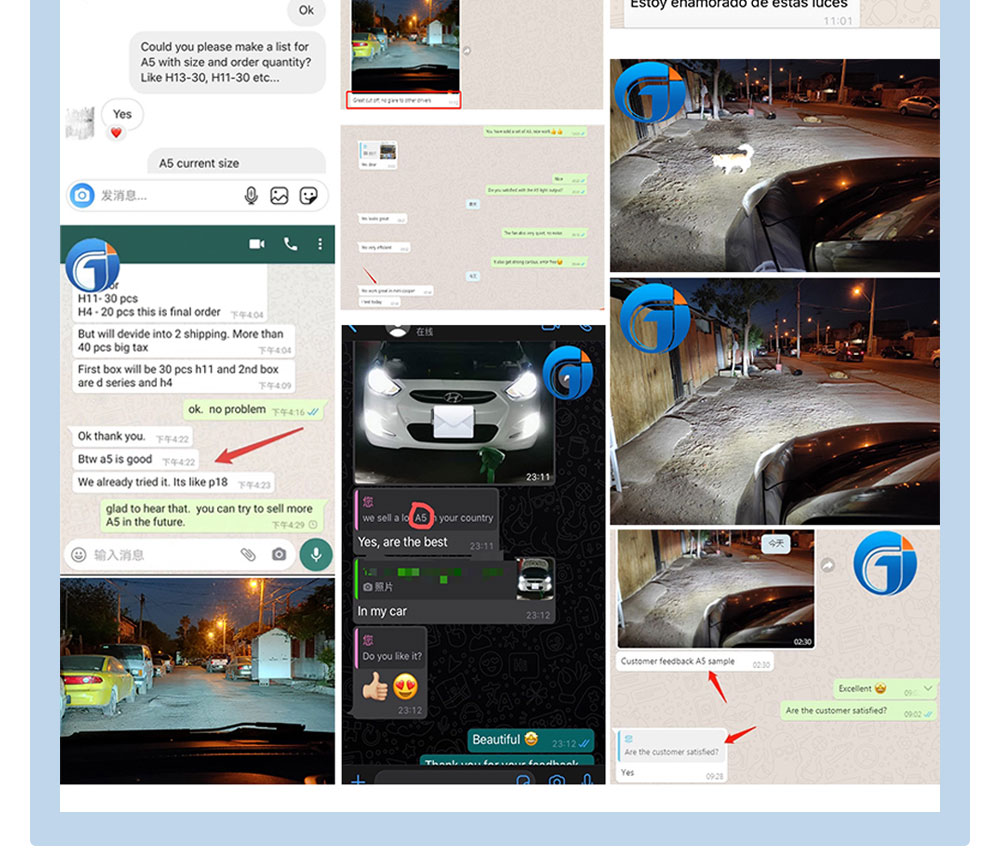Image resolution: width=1000 pixels, height=859 pixels.
Task: Open the three-dot menu in green header
Action: click(320, 244)
